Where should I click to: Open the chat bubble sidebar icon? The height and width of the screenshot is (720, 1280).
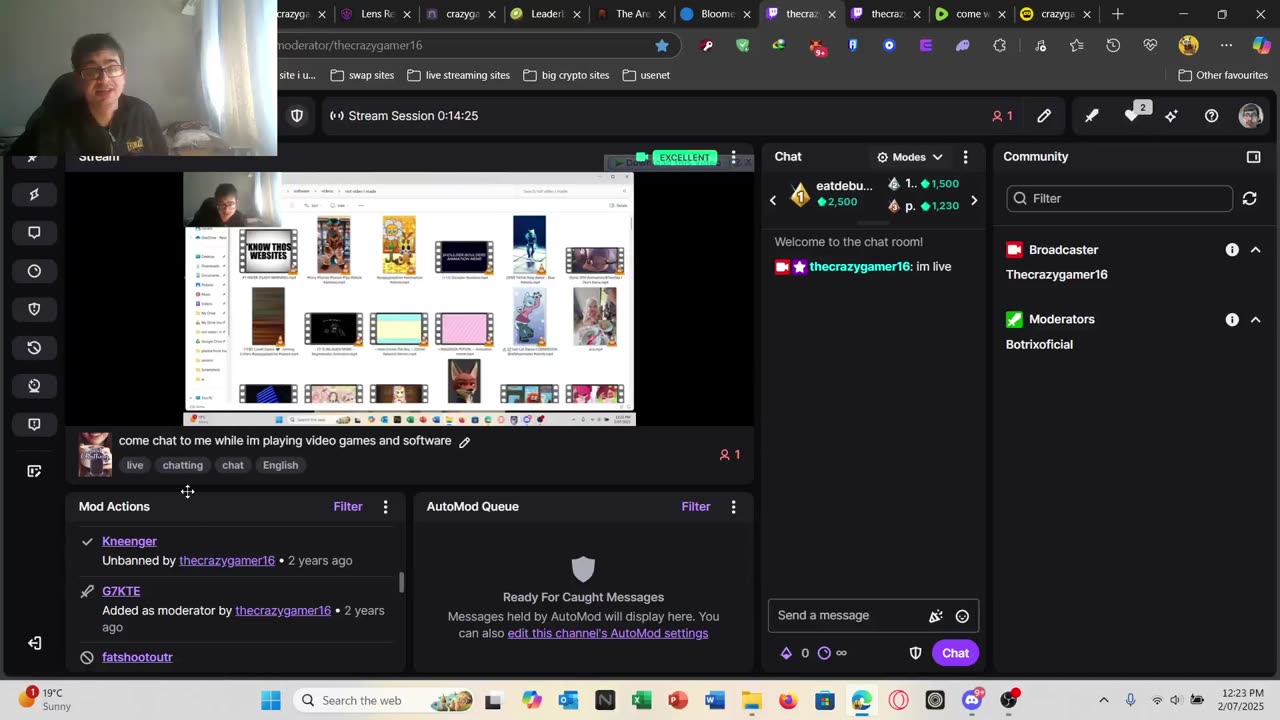[34, 232]
